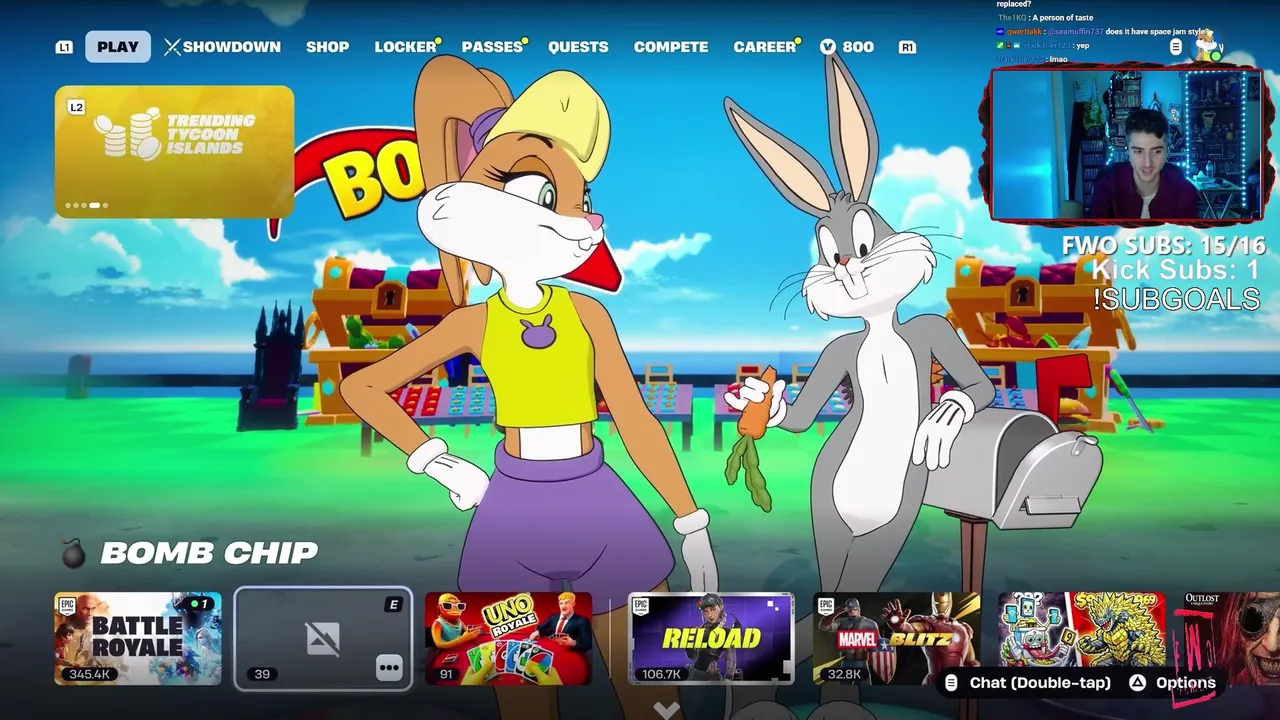This screenshot has width=1280, height=720.
Task: Select the UNO Royale tile
Action: point(508,639)
